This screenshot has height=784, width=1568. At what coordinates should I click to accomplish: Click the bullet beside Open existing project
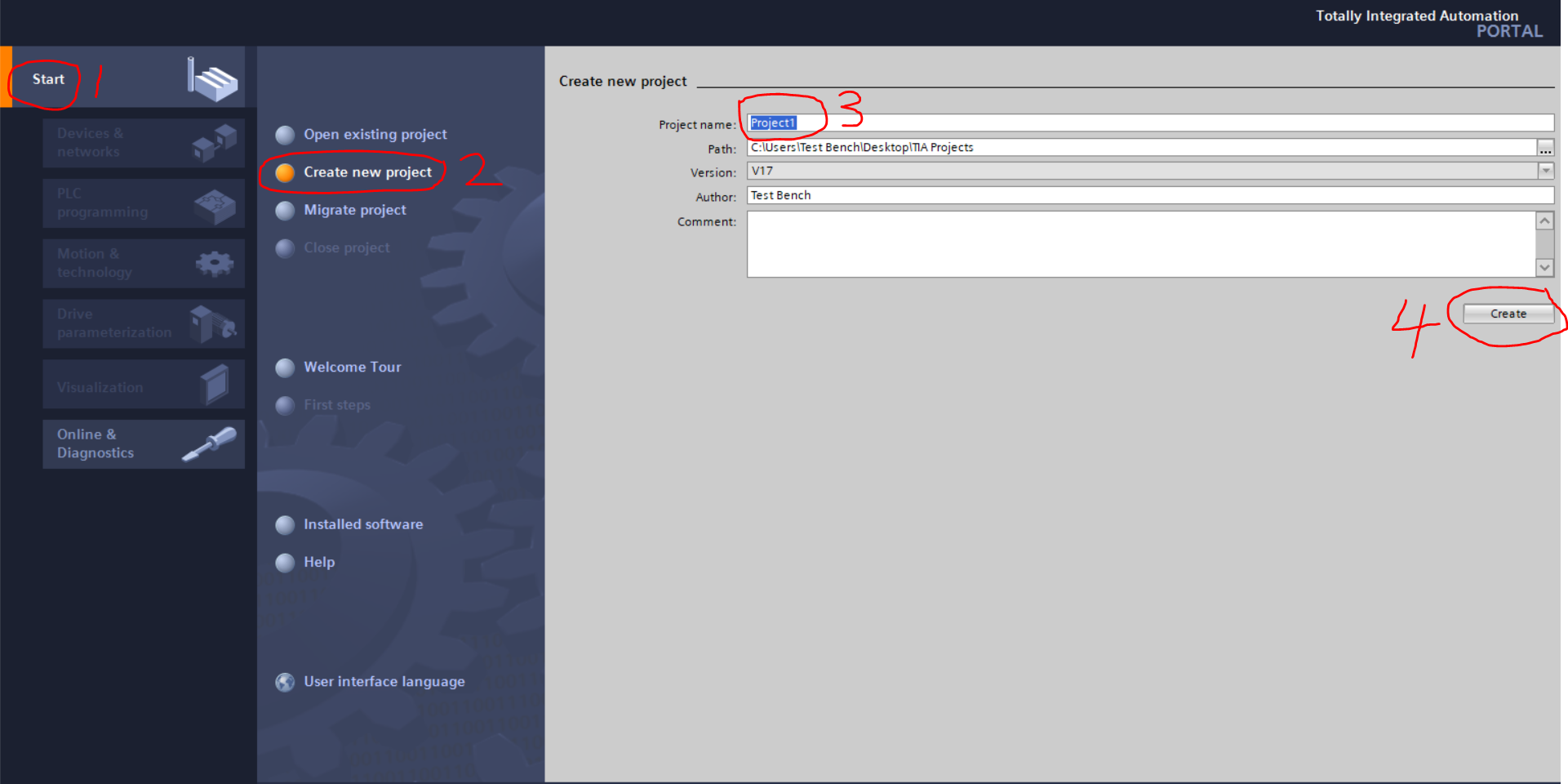pyautogui.click(x=285, y=135)
